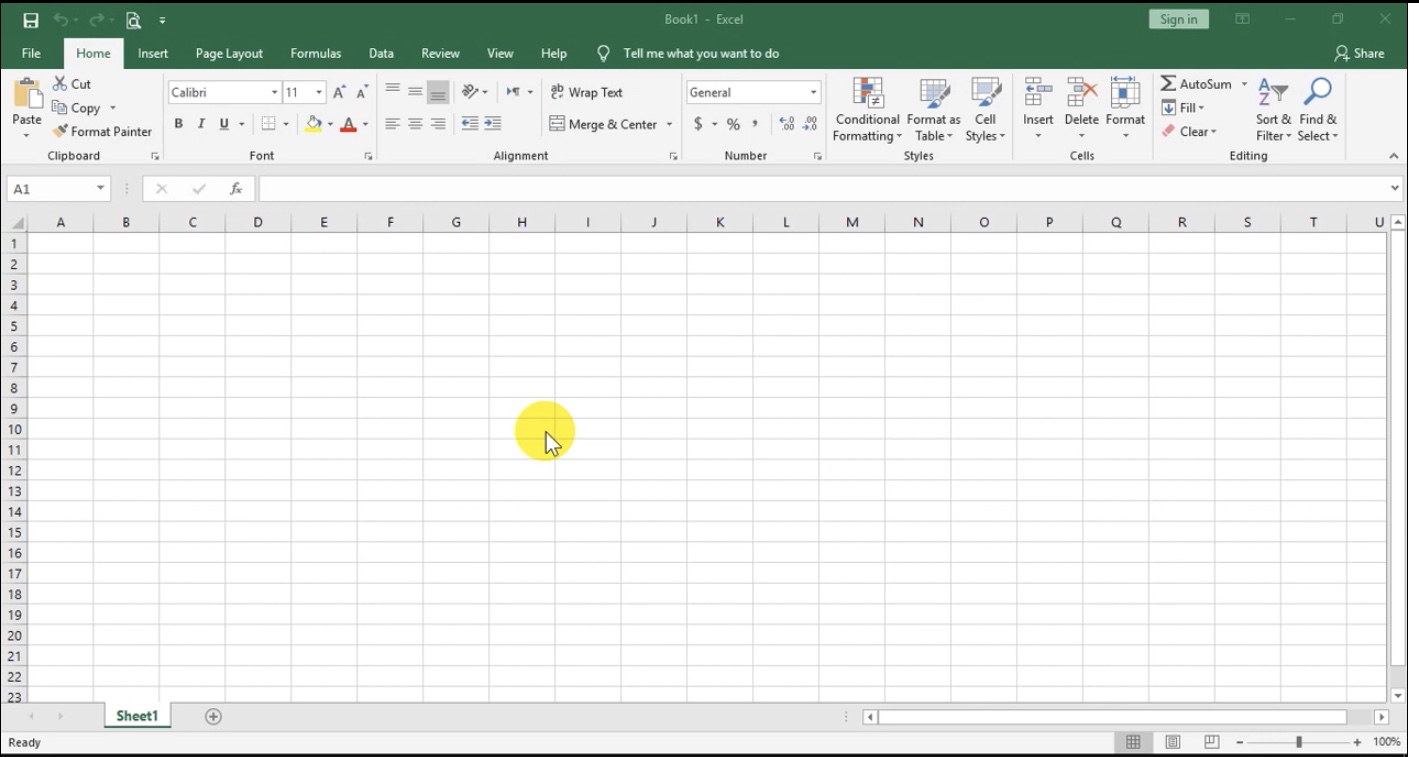Apply Comma Style number format
Image resolution: width=1419 pixels, height=757 pixels.
pyautogui.click(x=756, y=124)
